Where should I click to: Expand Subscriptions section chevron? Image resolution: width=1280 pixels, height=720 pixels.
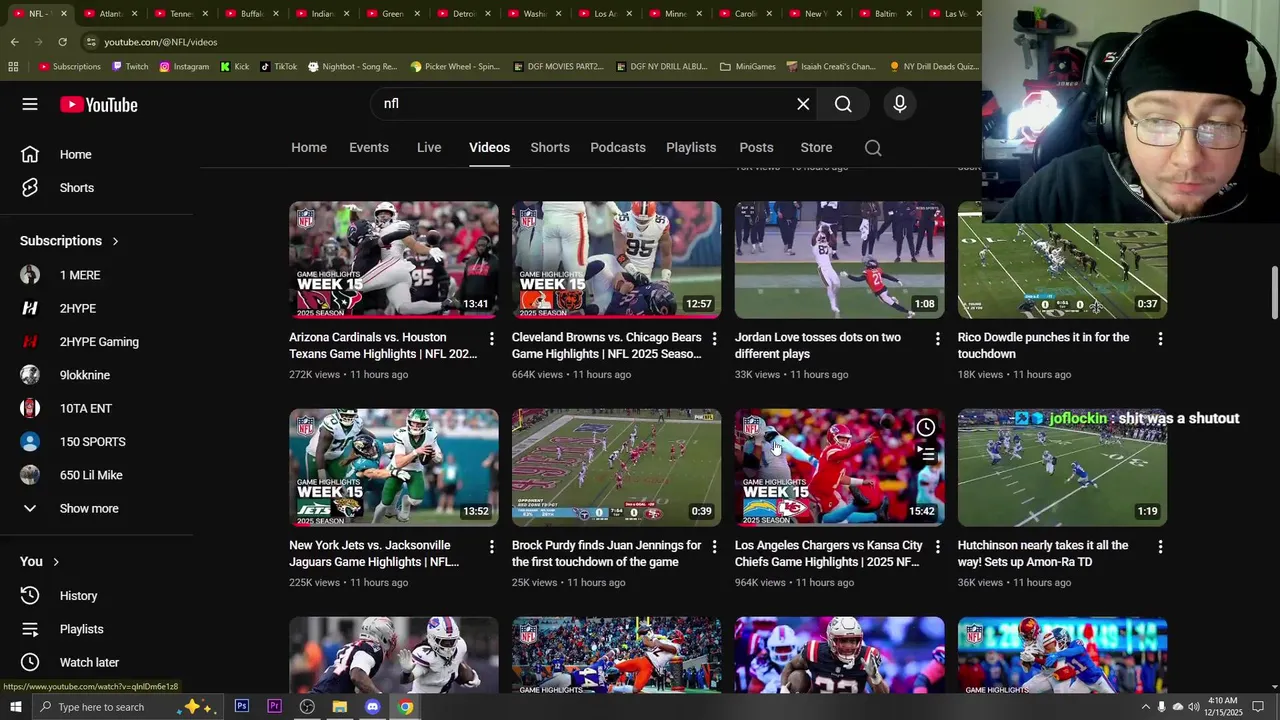tap(115, 241)
